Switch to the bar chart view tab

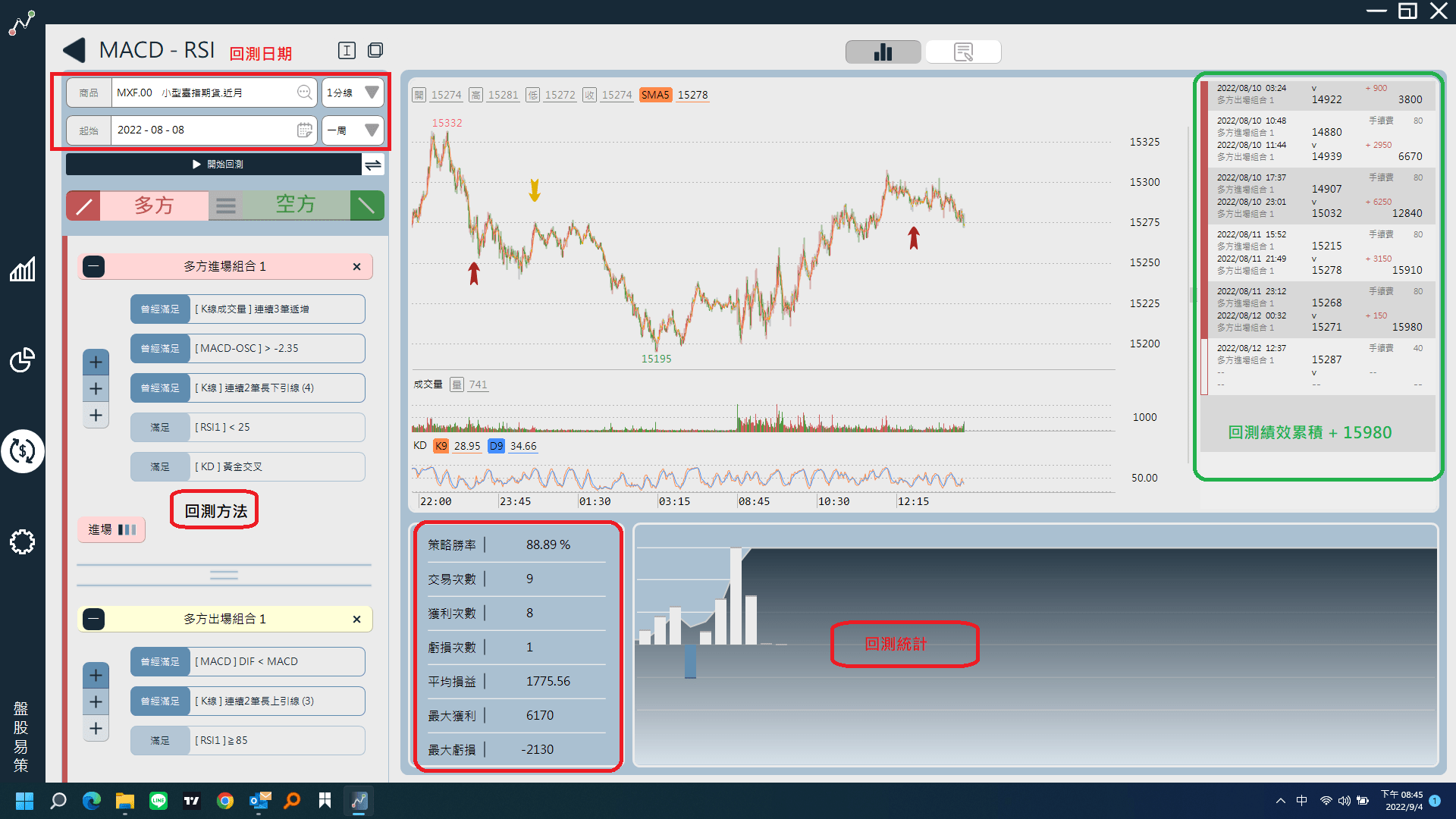(883, 52)
